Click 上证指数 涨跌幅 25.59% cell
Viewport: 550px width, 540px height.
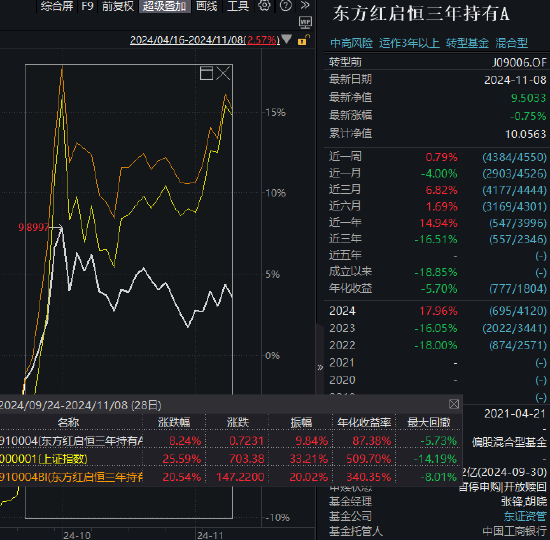182,459
